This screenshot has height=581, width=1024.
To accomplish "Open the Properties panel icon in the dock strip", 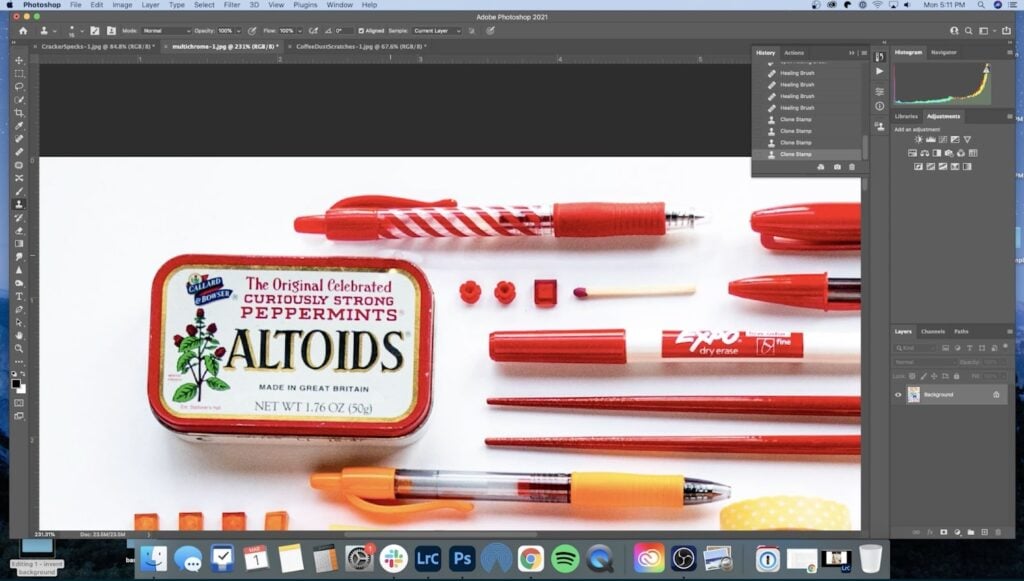I will tap(880, 91).
